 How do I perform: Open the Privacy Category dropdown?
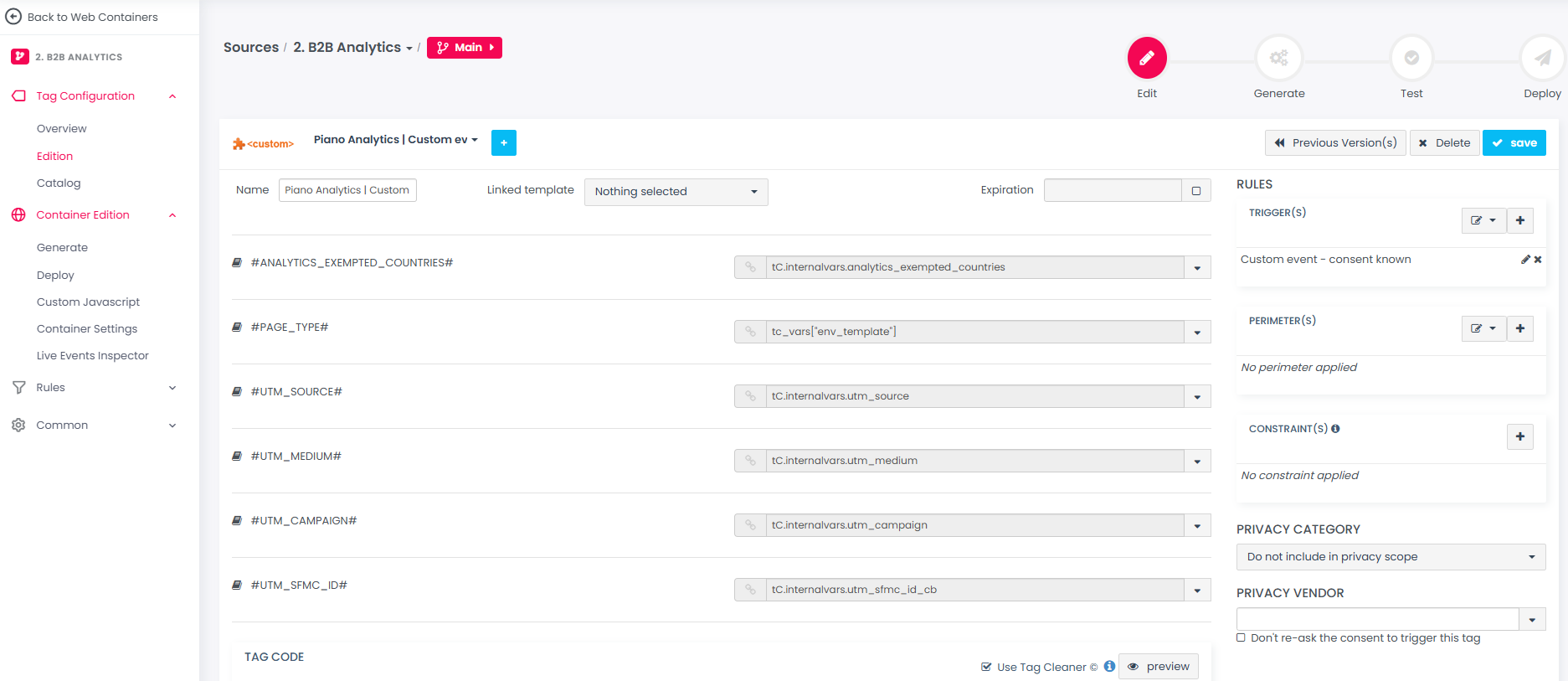(x=1390, y=557)
